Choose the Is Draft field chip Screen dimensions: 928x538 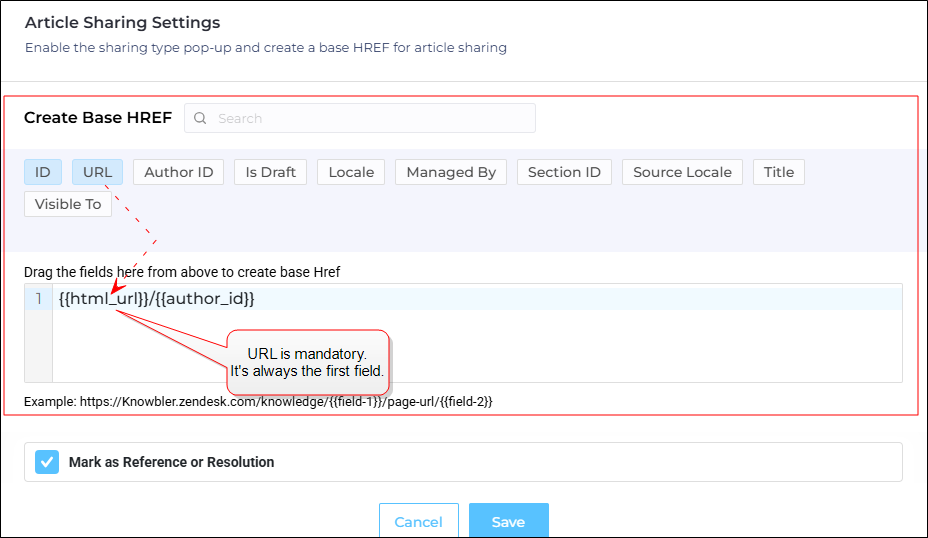(270, 172)
